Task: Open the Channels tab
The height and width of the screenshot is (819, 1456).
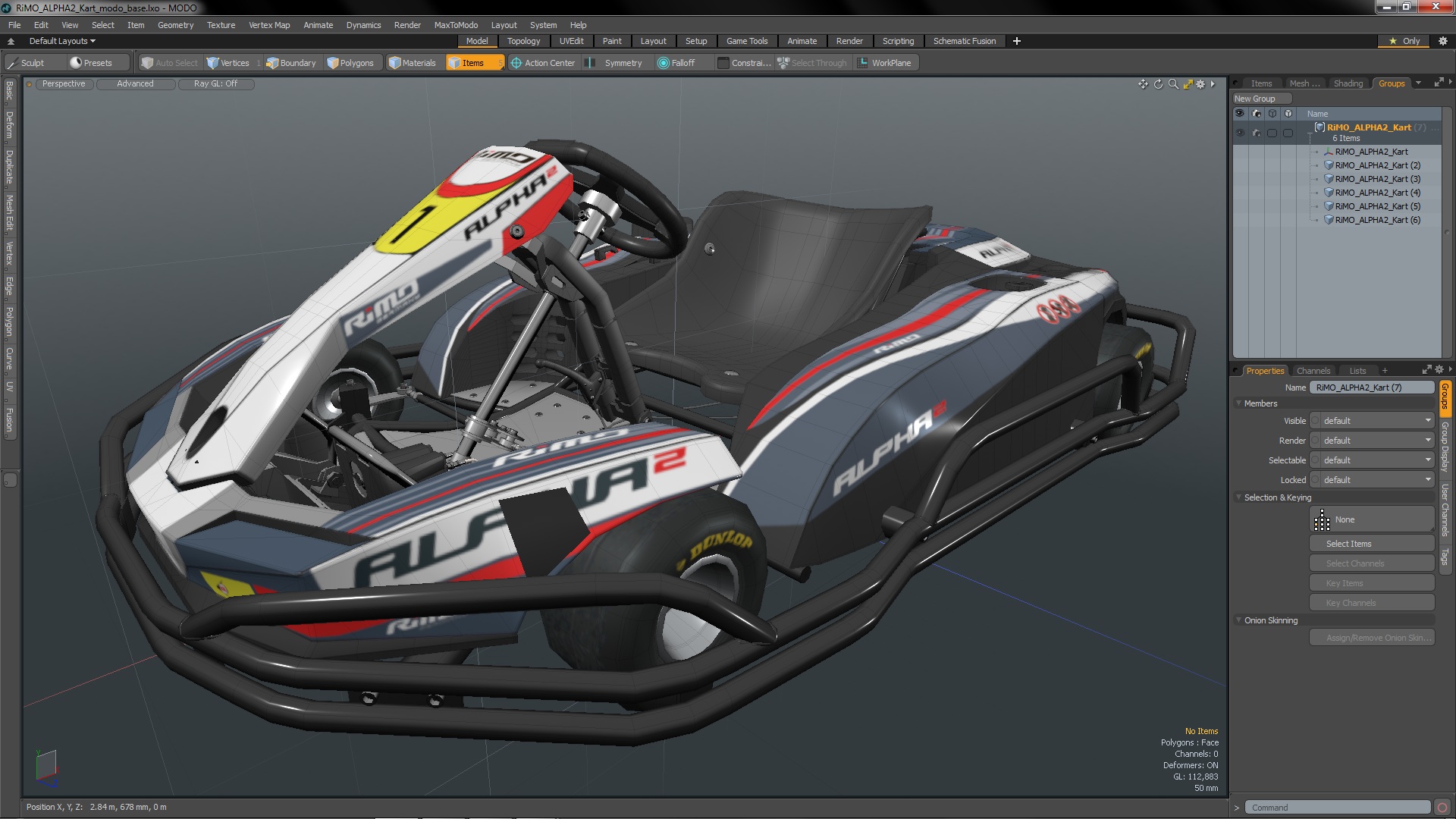Action: (1313, 371)
